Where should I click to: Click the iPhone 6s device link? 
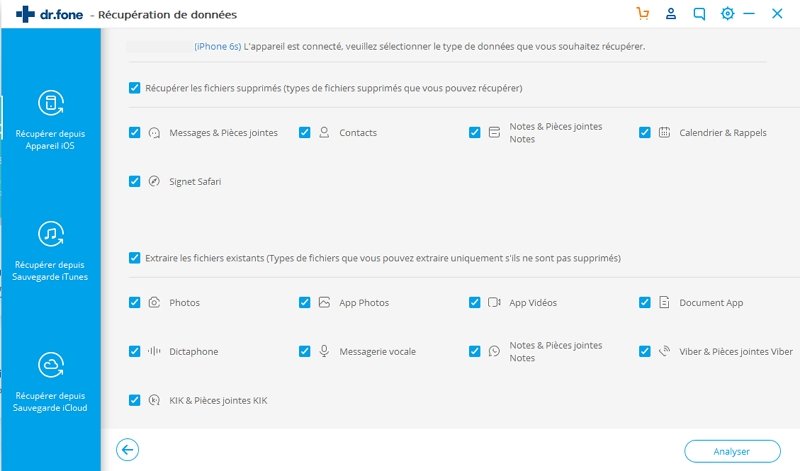(x=218, y=46)
